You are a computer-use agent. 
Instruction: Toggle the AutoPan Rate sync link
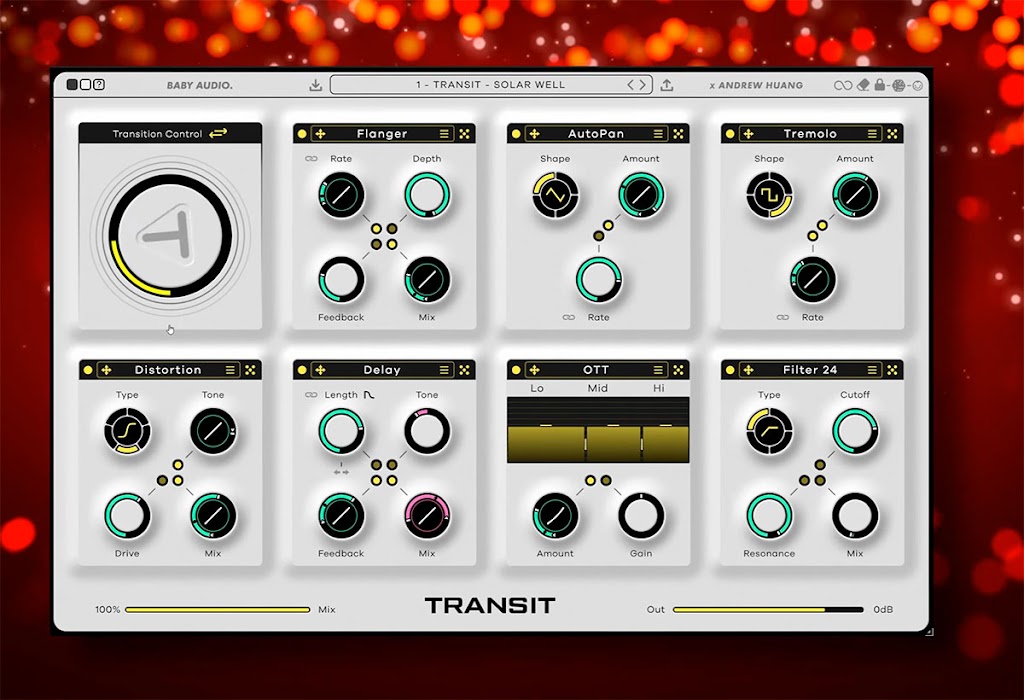(569, 317)
